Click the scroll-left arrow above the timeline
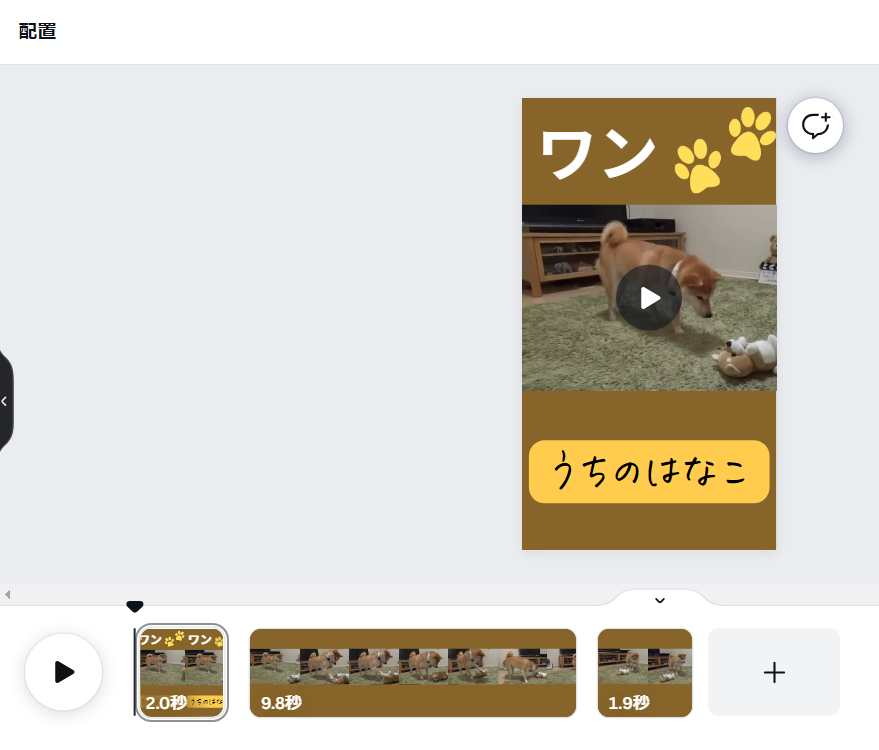The width and height of the screenshot is (879, 750). point(7,594)
